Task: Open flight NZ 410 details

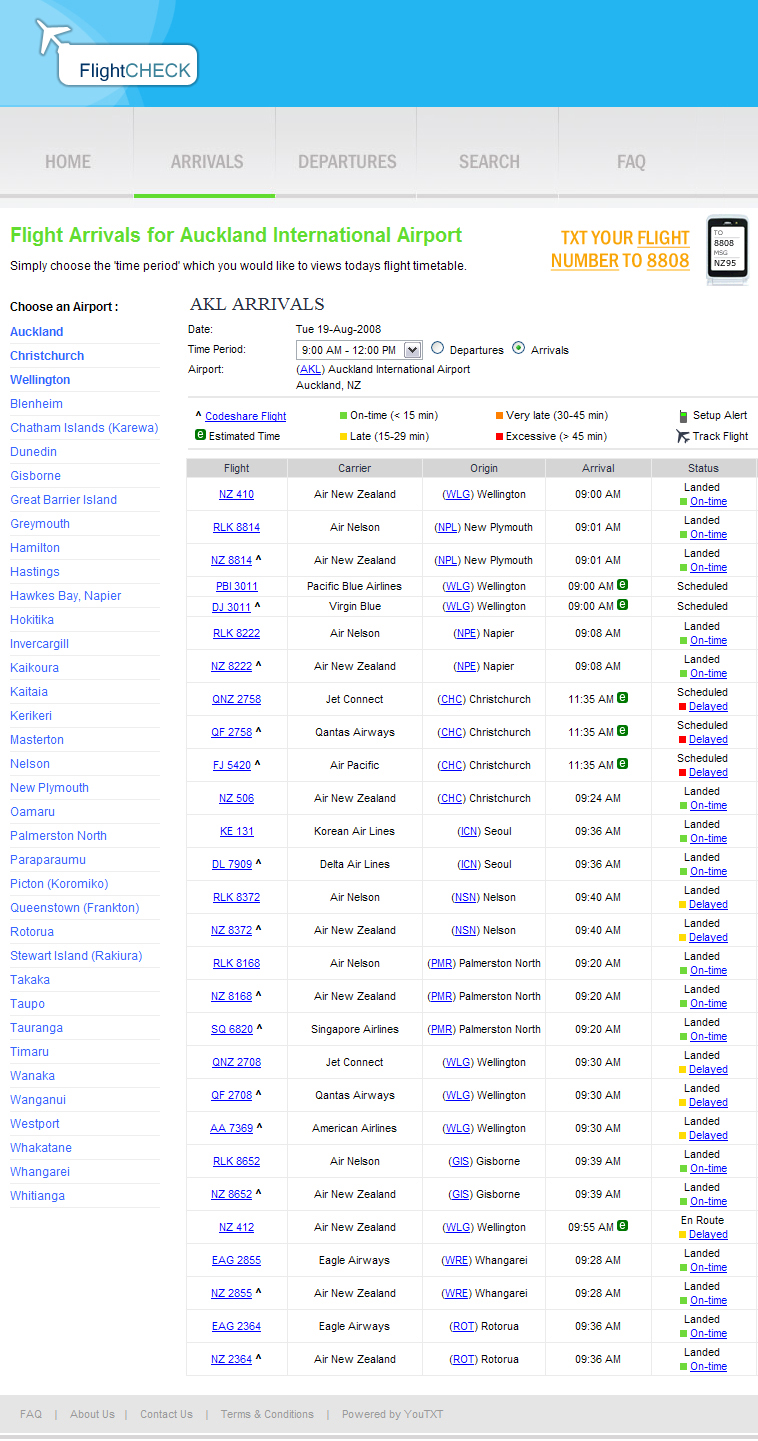Action: point(236,494)
